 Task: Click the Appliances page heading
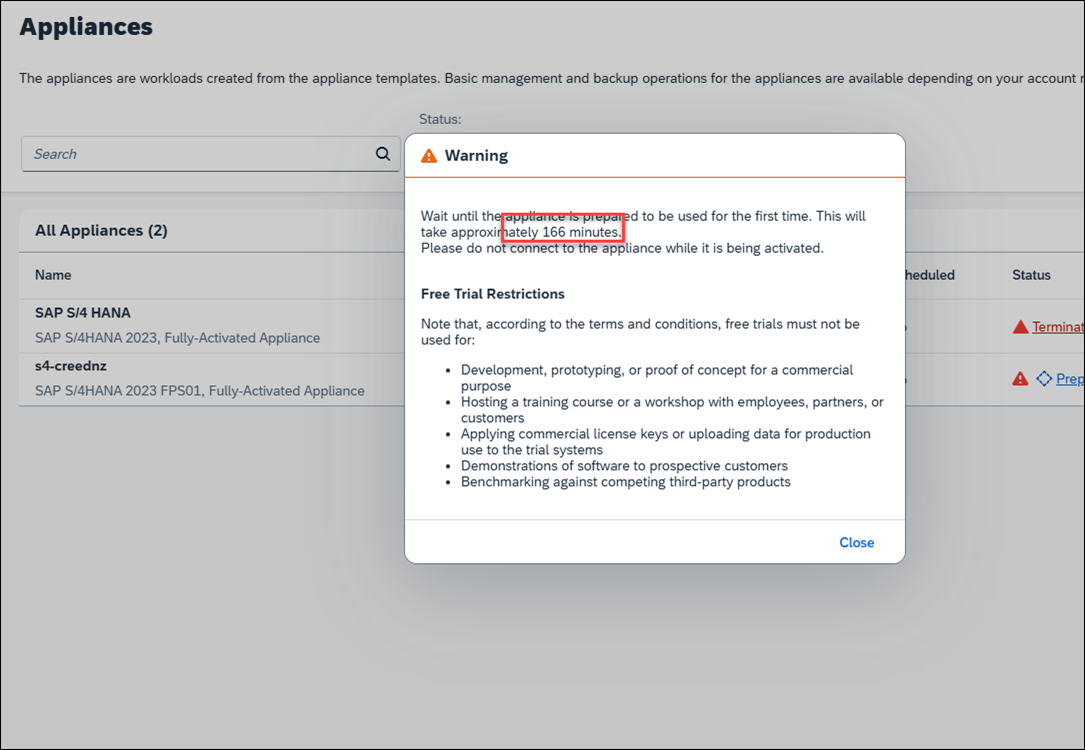coord(86,27)
